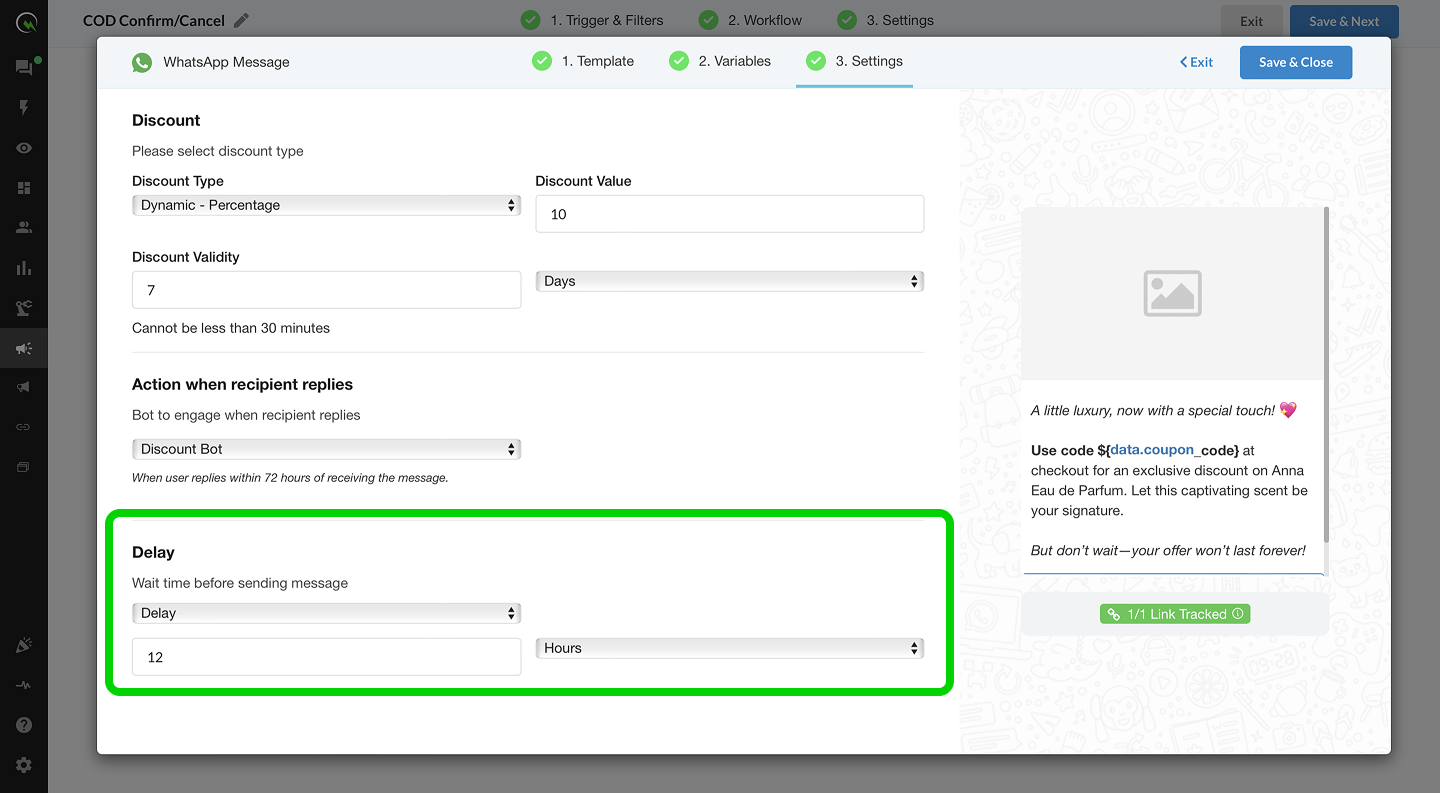The width and height of the screenshot is (1440, 793).
Task: Expand the Hours delay unit dropdown
Action: pyautogui.click(x=729, y=649)
